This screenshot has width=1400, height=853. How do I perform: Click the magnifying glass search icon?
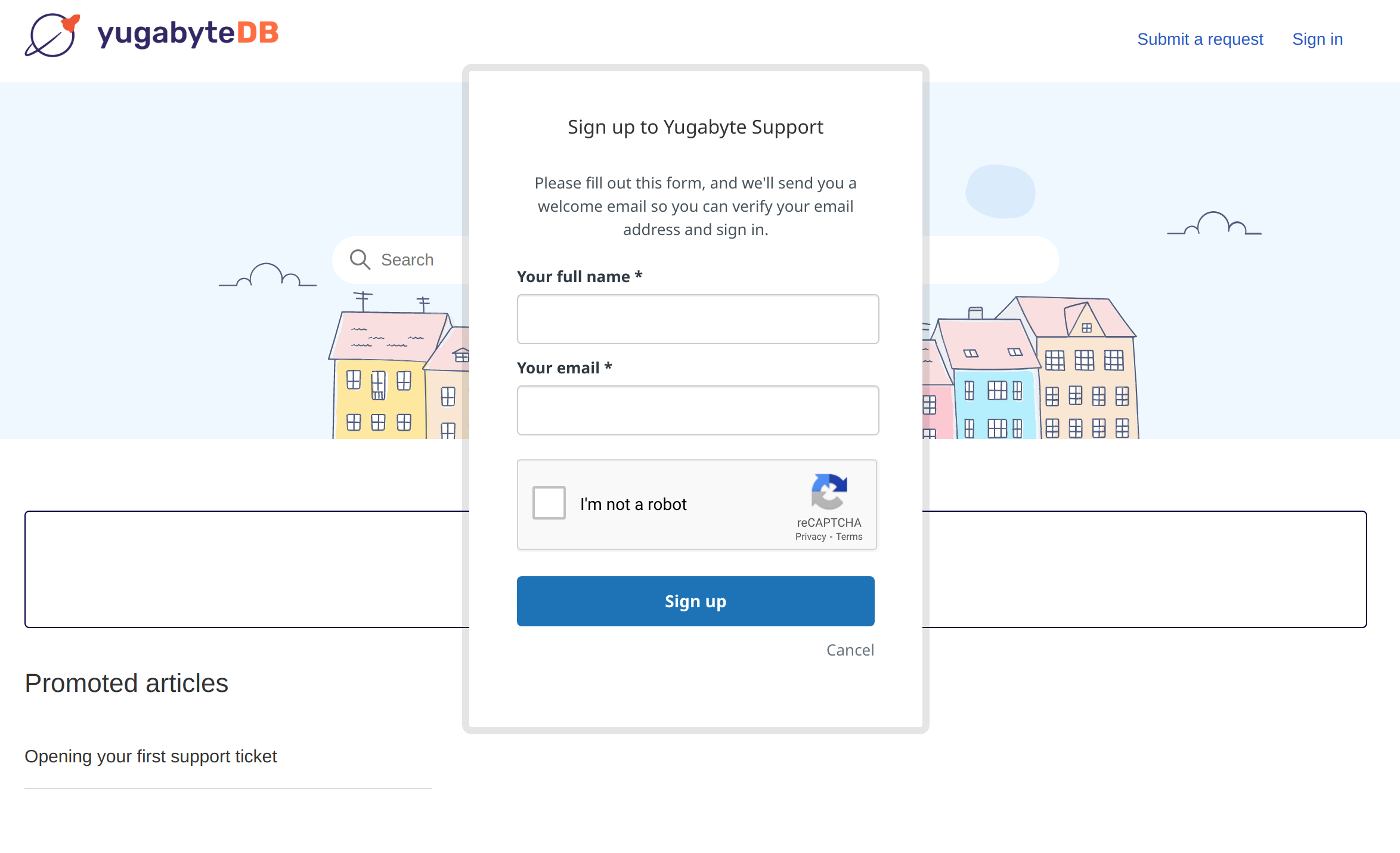point(360,259)
